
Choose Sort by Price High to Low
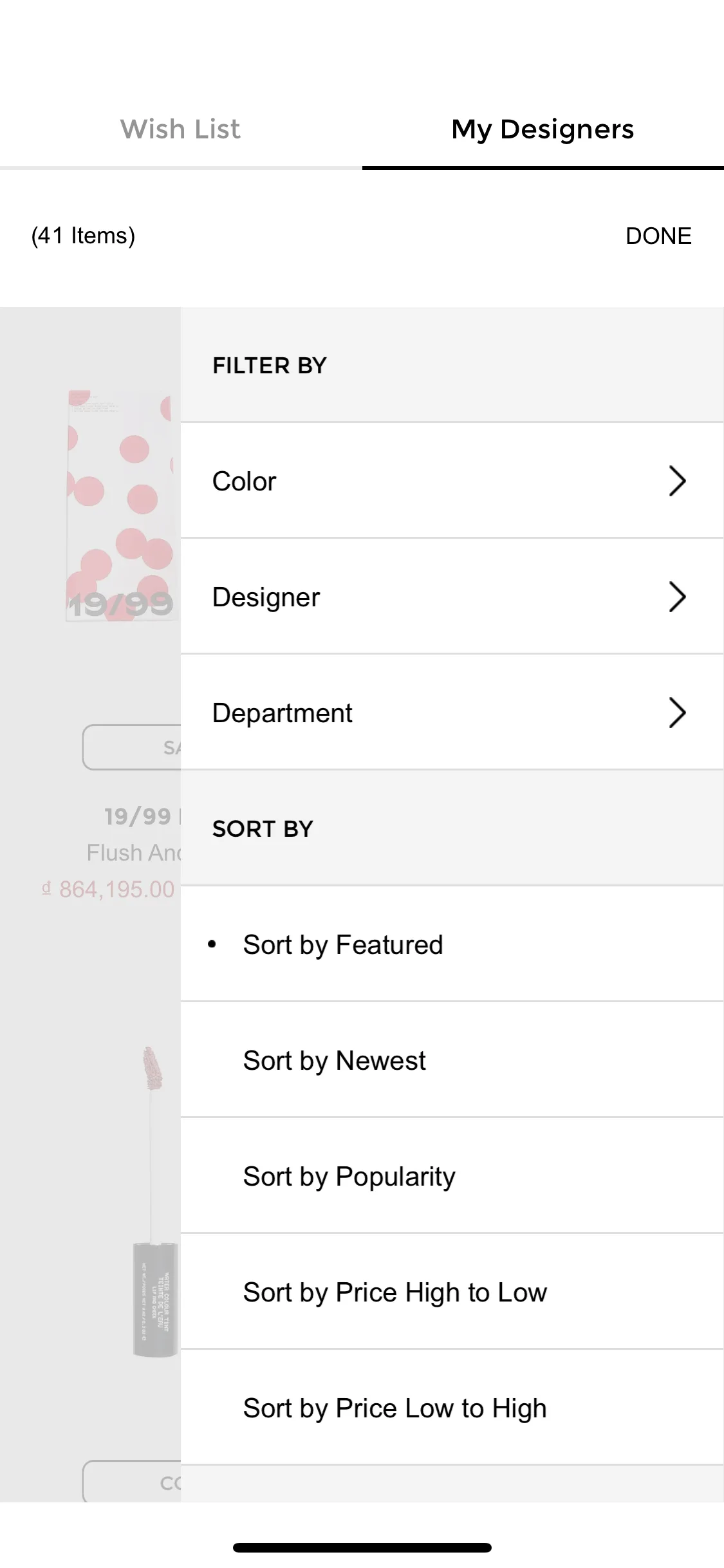pos(452,1292)
